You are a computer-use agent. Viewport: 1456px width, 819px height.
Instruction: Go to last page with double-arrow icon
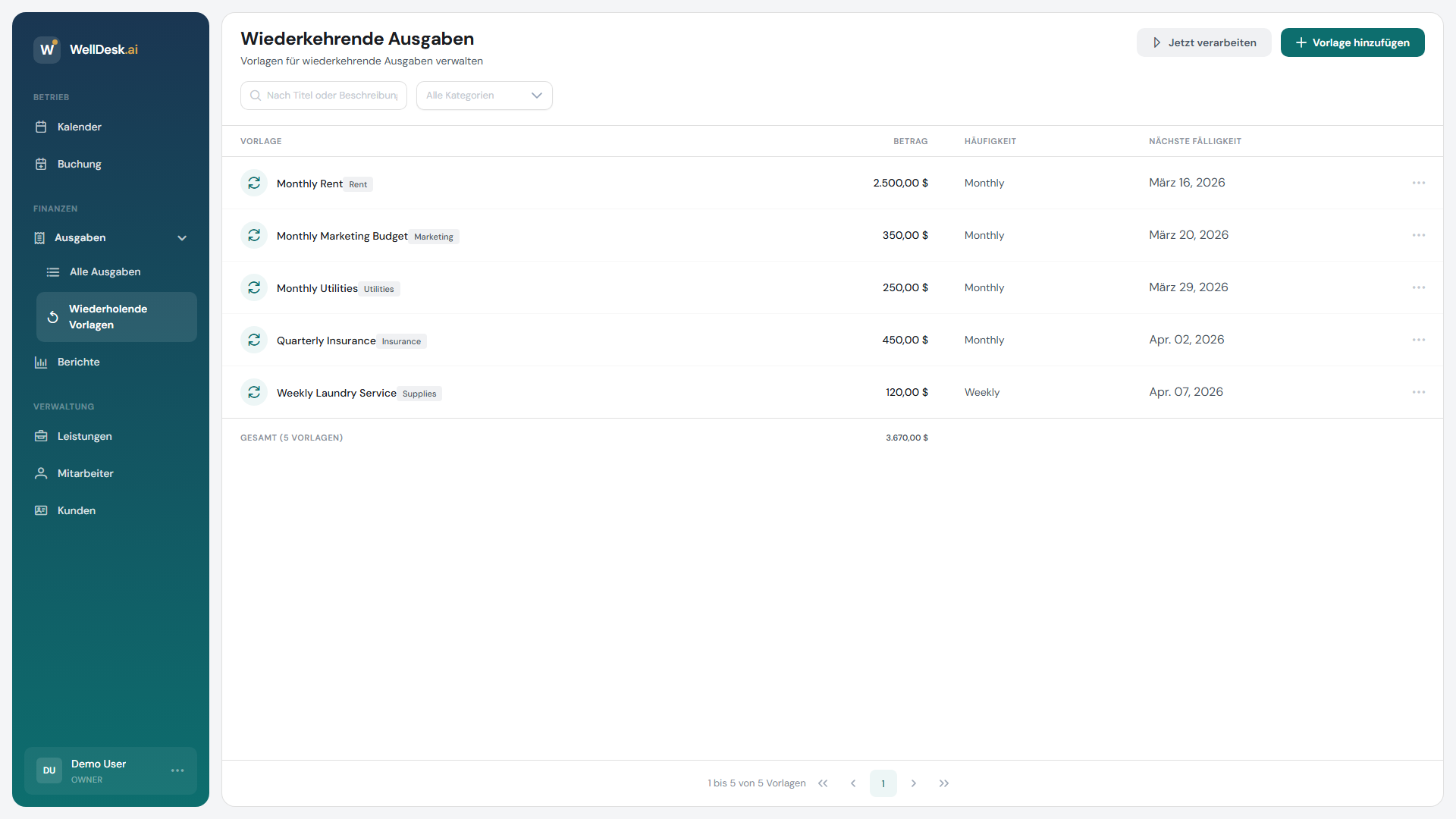[x=943, y=783]
